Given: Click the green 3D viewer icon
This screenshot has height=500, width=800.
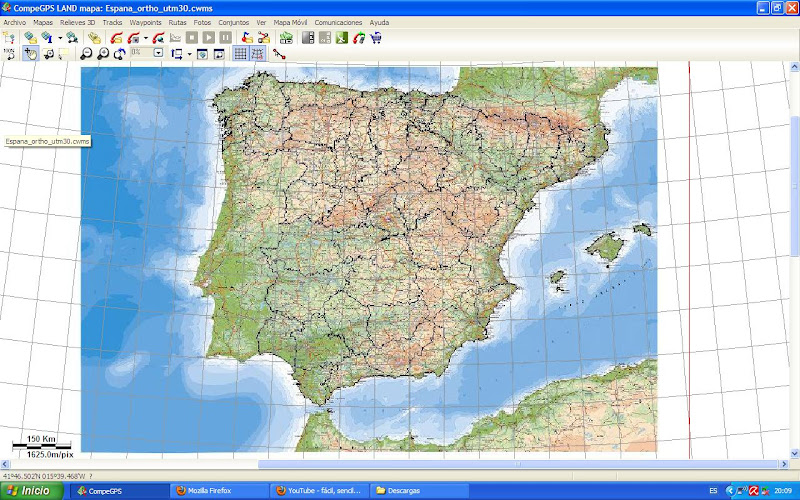Looking at the screenshot, I should 286,37.
